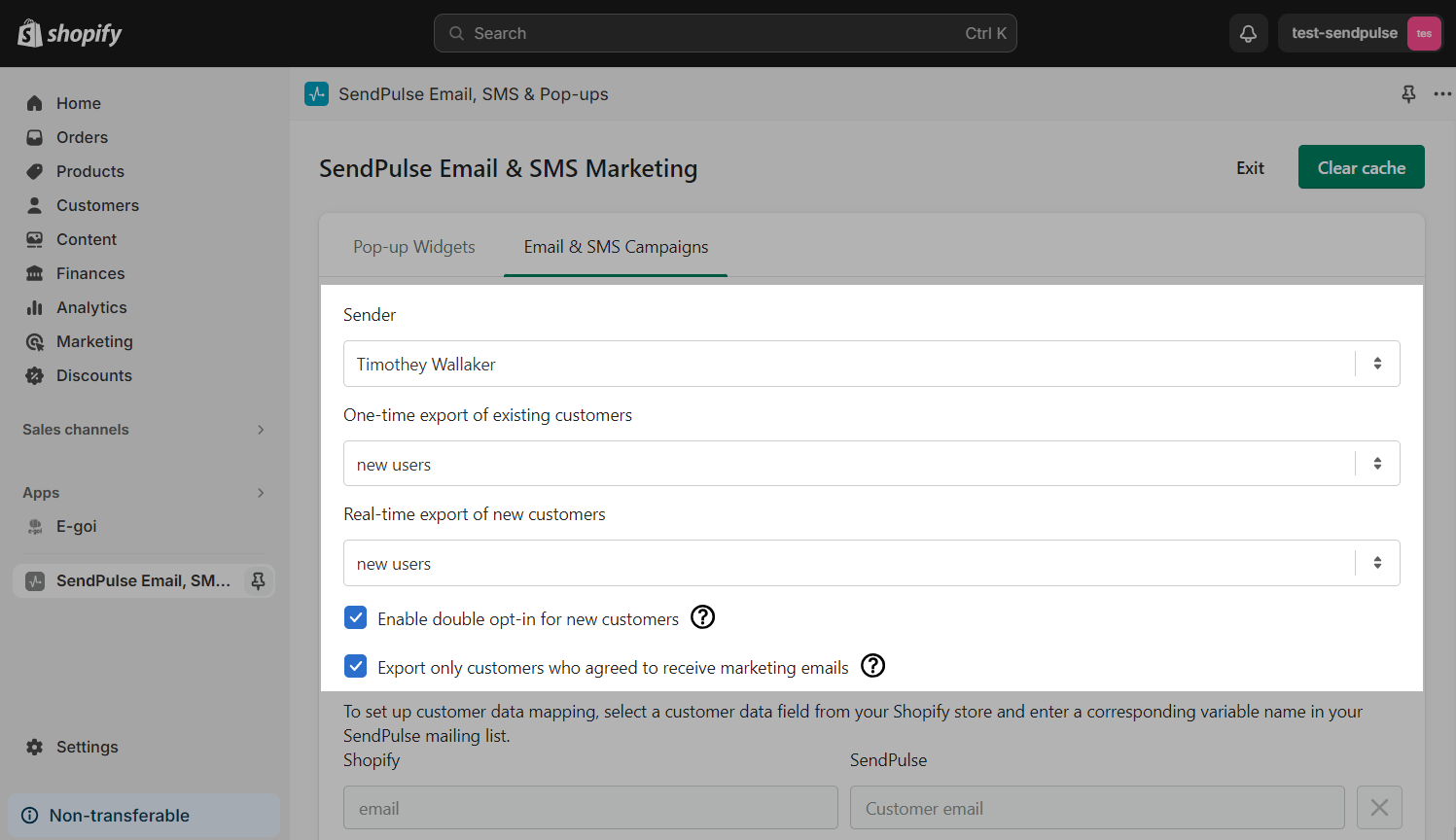
Task: Uncheck export only agreed marketing customers
Action: point(356,667)
